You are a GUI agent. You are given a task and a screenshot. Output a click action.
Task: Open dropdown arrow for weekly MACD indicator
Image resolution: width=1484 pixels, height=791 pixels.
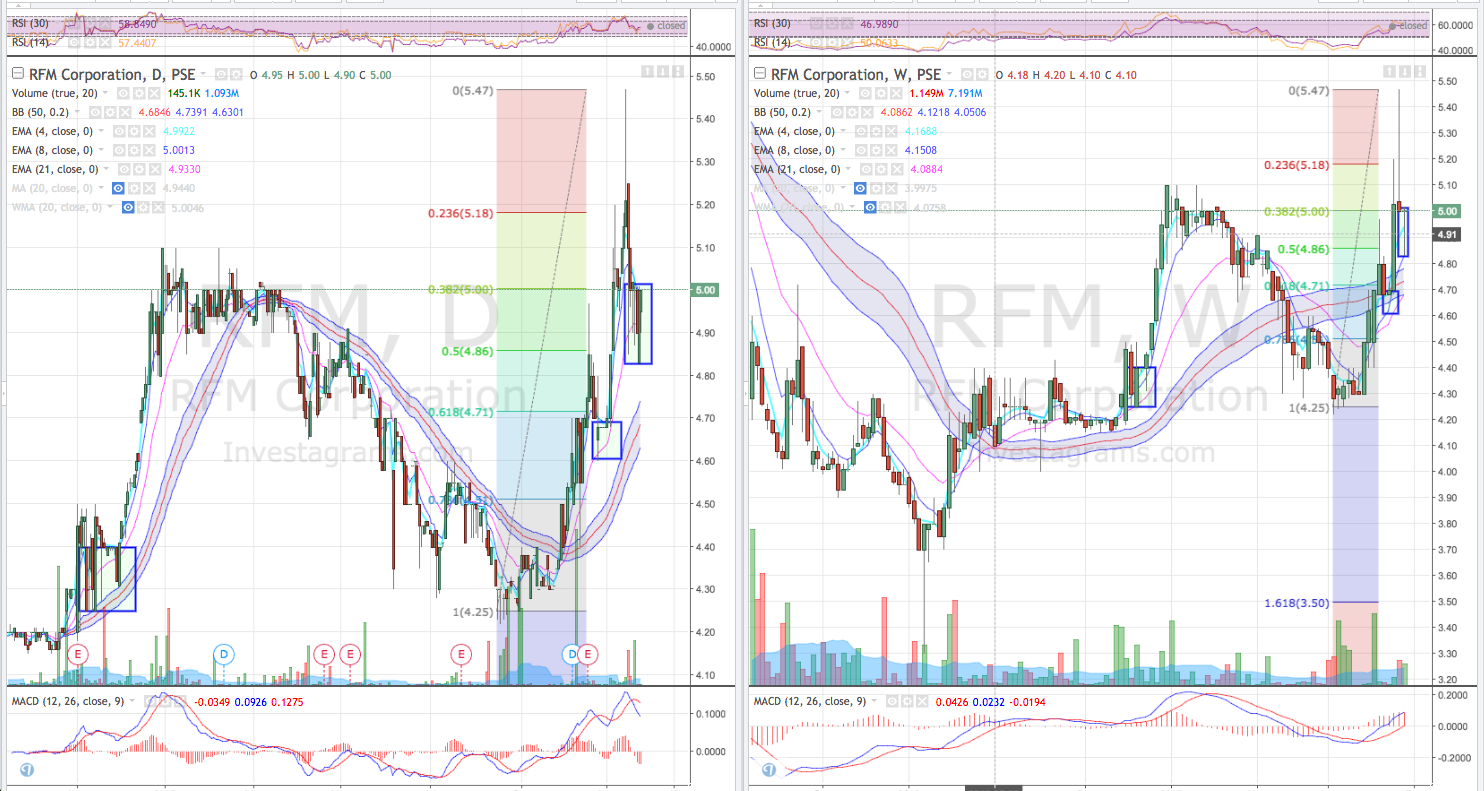click(x=874, y=701)
